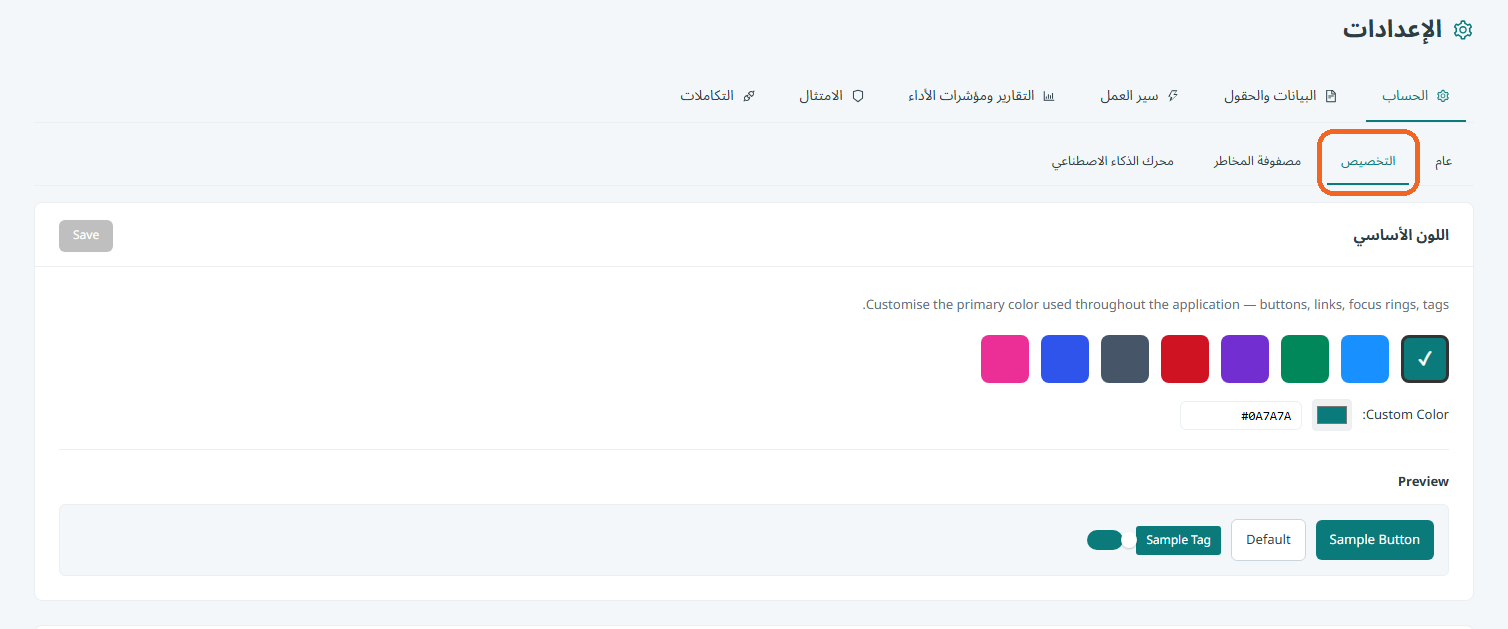Open the الحساب tab
This screenshot has height=629, width=1508.
click(1416, 96)
